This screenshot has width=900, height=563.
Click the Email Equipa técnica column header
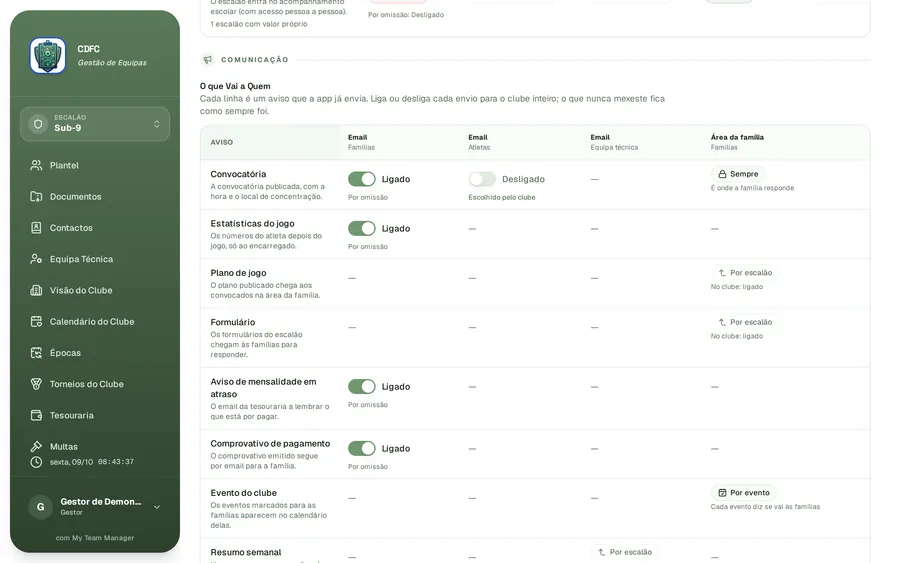pos(614,142)
